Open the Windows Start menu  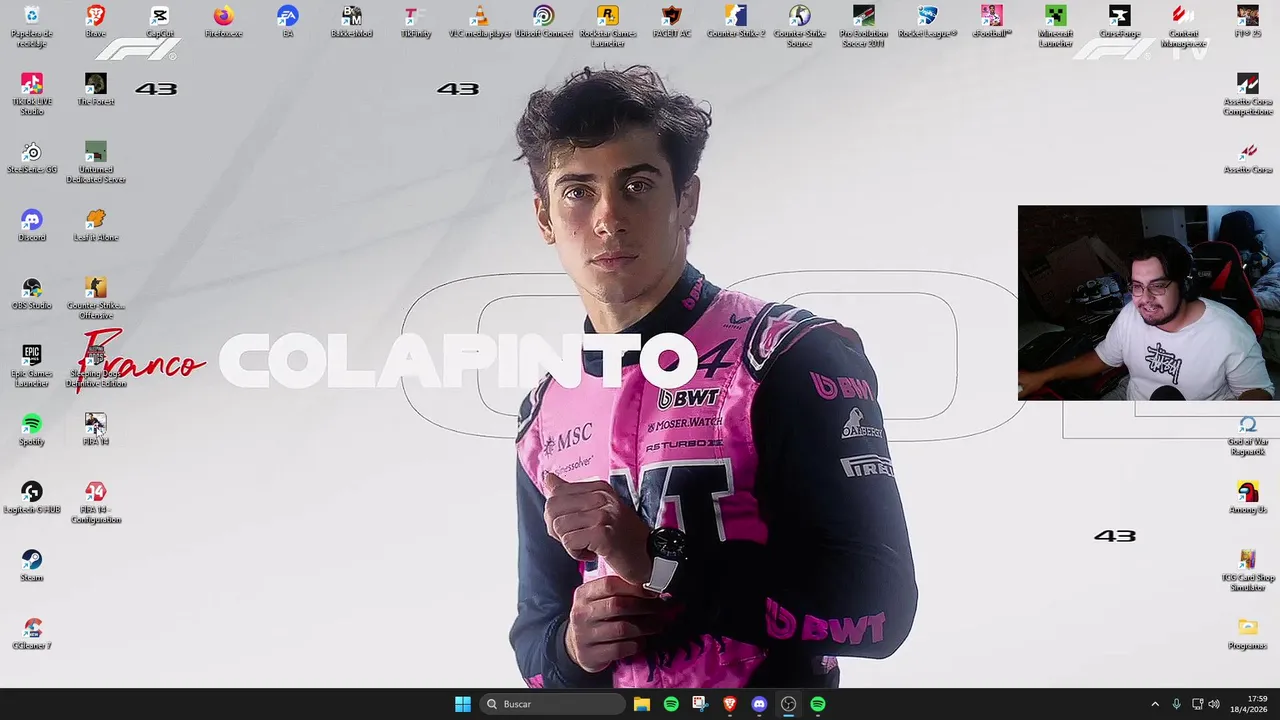tap(463, 704)
